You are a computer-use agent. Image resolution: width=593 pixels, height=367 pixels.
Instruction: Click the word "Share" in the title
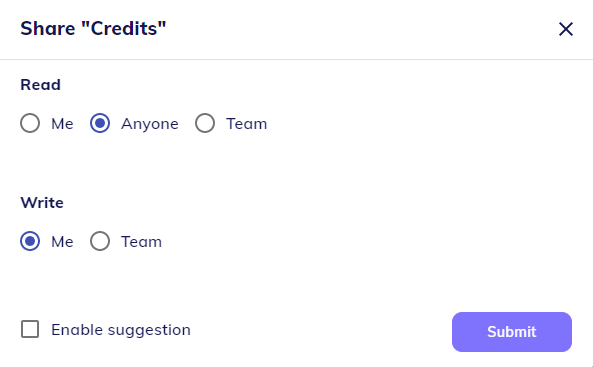[x=48, y=28]
